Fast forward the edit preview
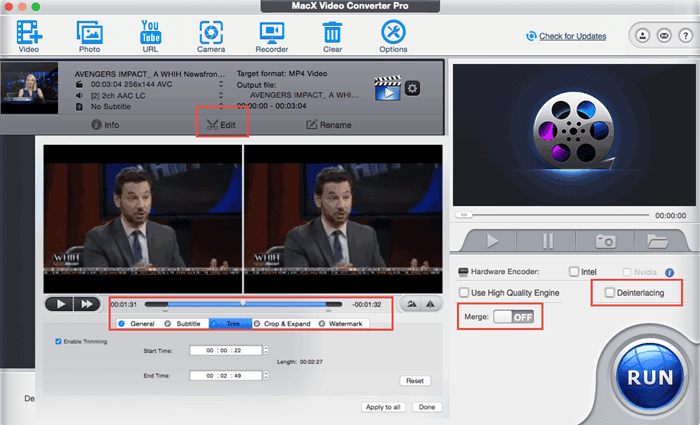 87,304
